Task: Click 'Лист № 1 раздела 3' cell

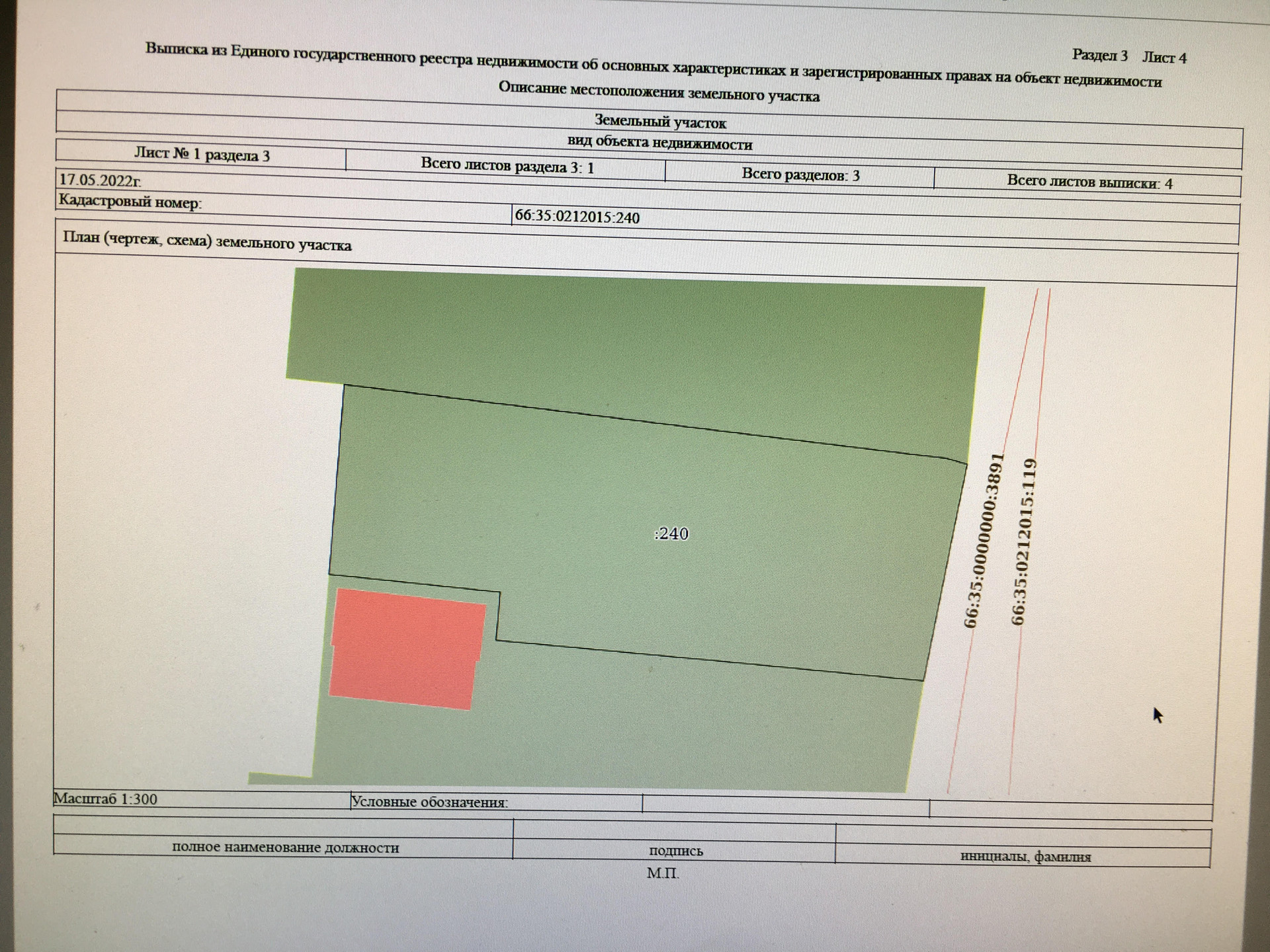Action: pyautogui.click(x=202, y=155)
